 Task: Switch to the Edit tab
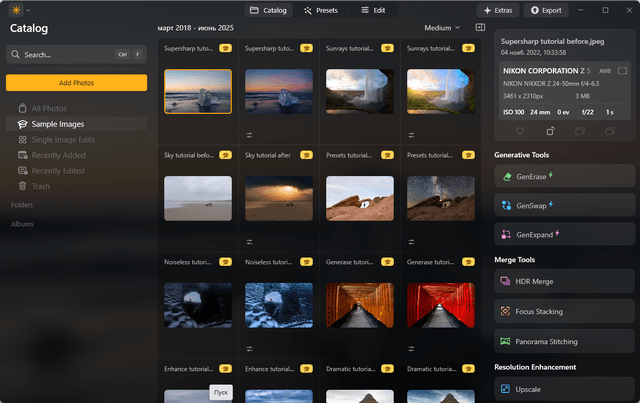[372, 10]
